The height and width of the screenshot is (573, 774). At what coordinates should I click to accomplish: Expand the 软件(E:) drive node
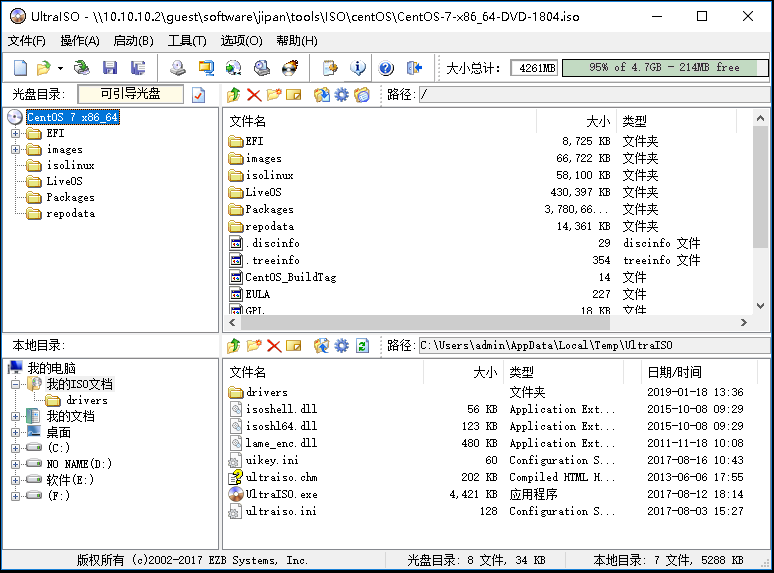(x=15, y=480)
